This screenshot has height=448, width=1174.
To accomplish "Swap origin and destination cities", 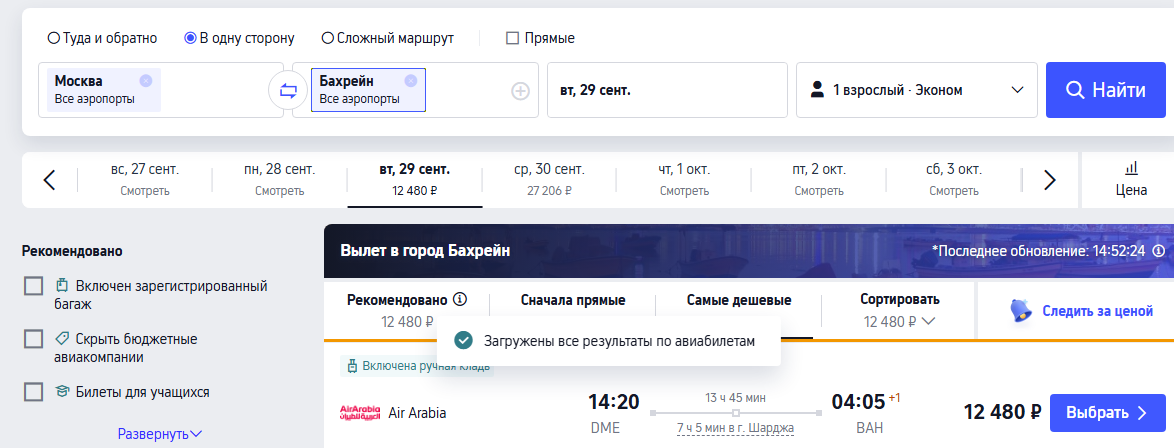I will pos(288,91).
